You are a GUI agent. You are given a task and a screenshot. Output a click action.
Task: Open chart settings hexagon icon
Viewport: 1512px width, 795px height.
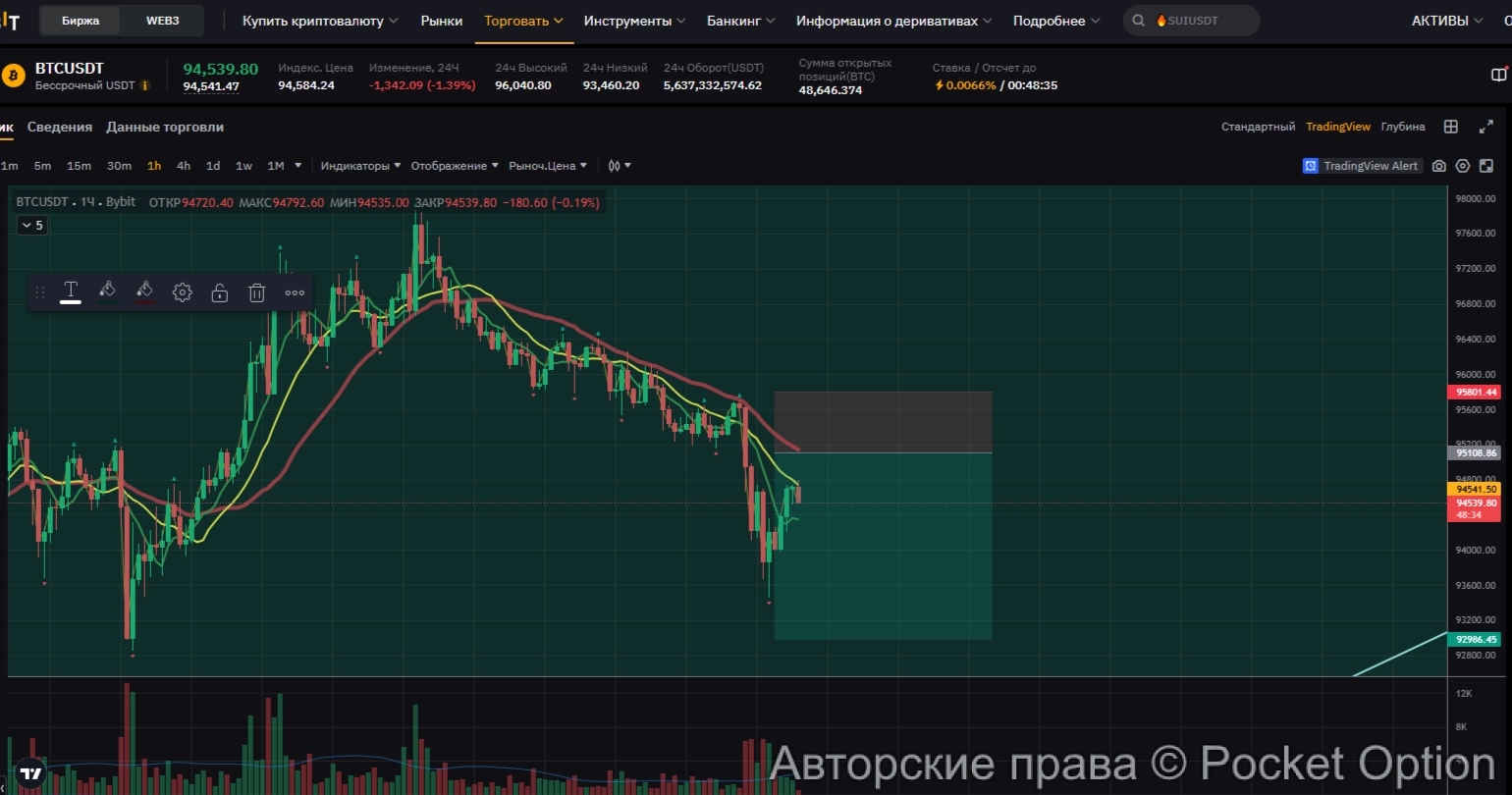1462,166
